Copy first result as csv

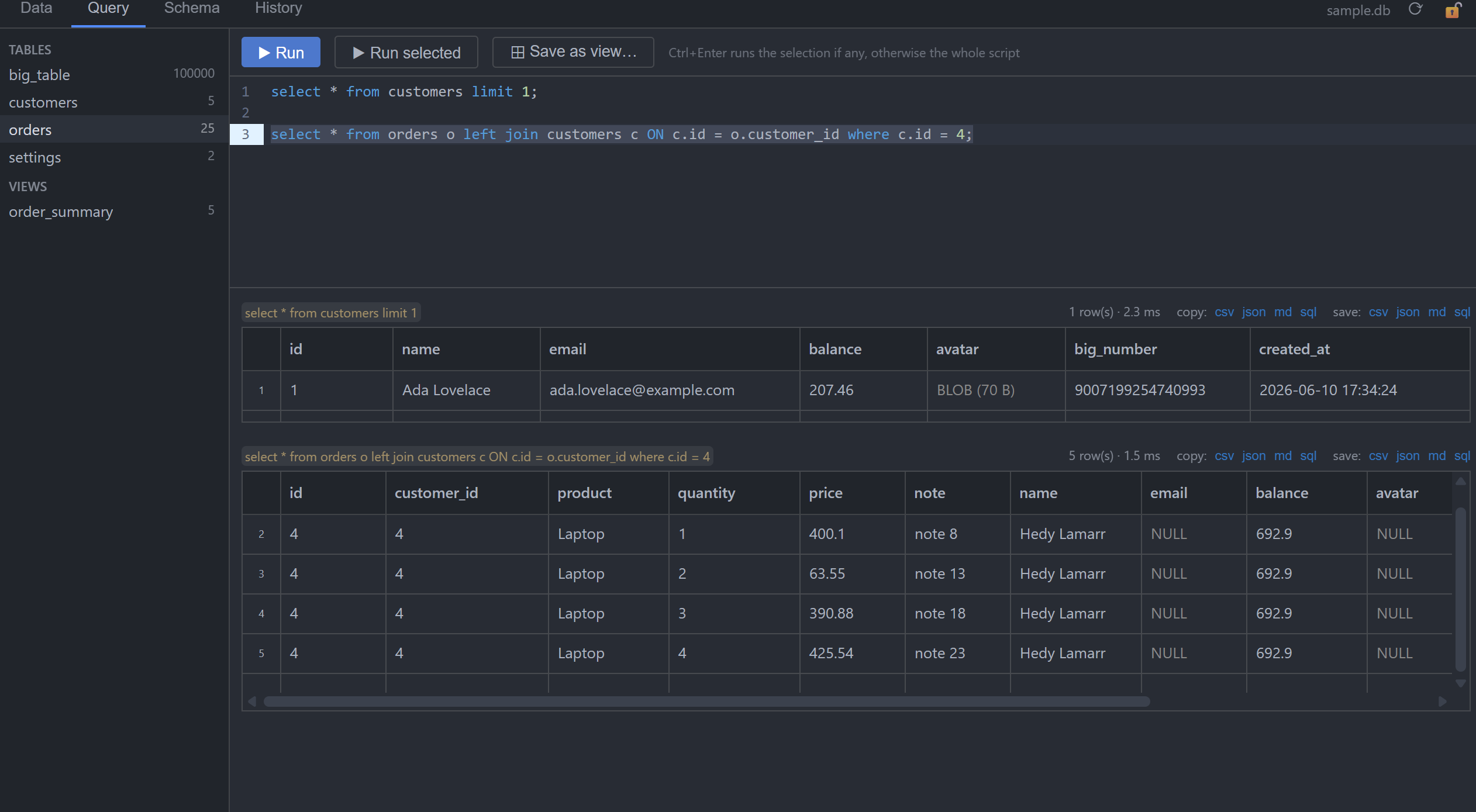point(1224,312)
